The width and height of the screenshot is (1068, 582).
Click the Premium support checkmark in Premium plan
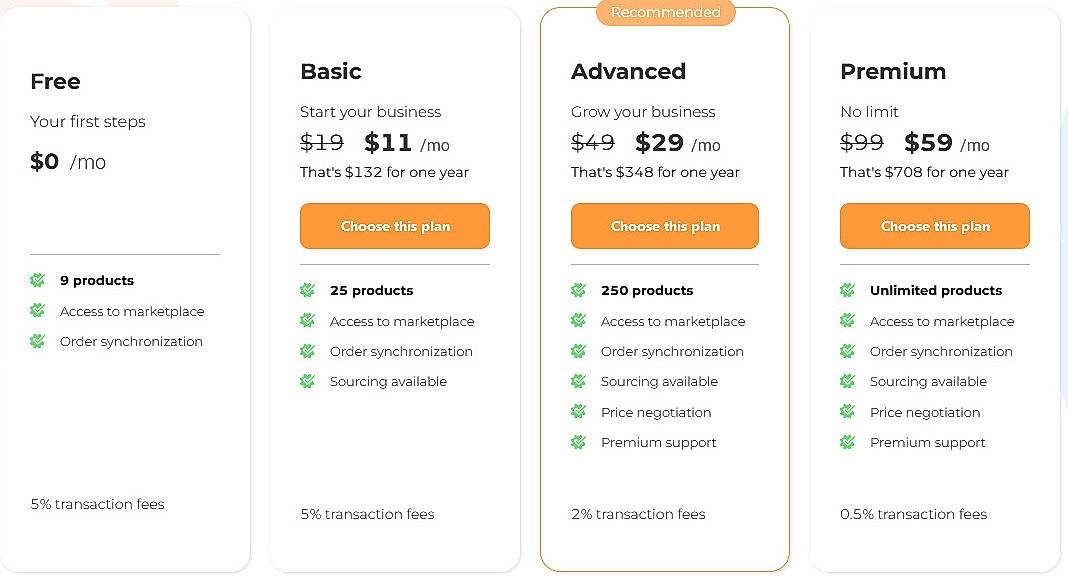(x=848, y=442)
